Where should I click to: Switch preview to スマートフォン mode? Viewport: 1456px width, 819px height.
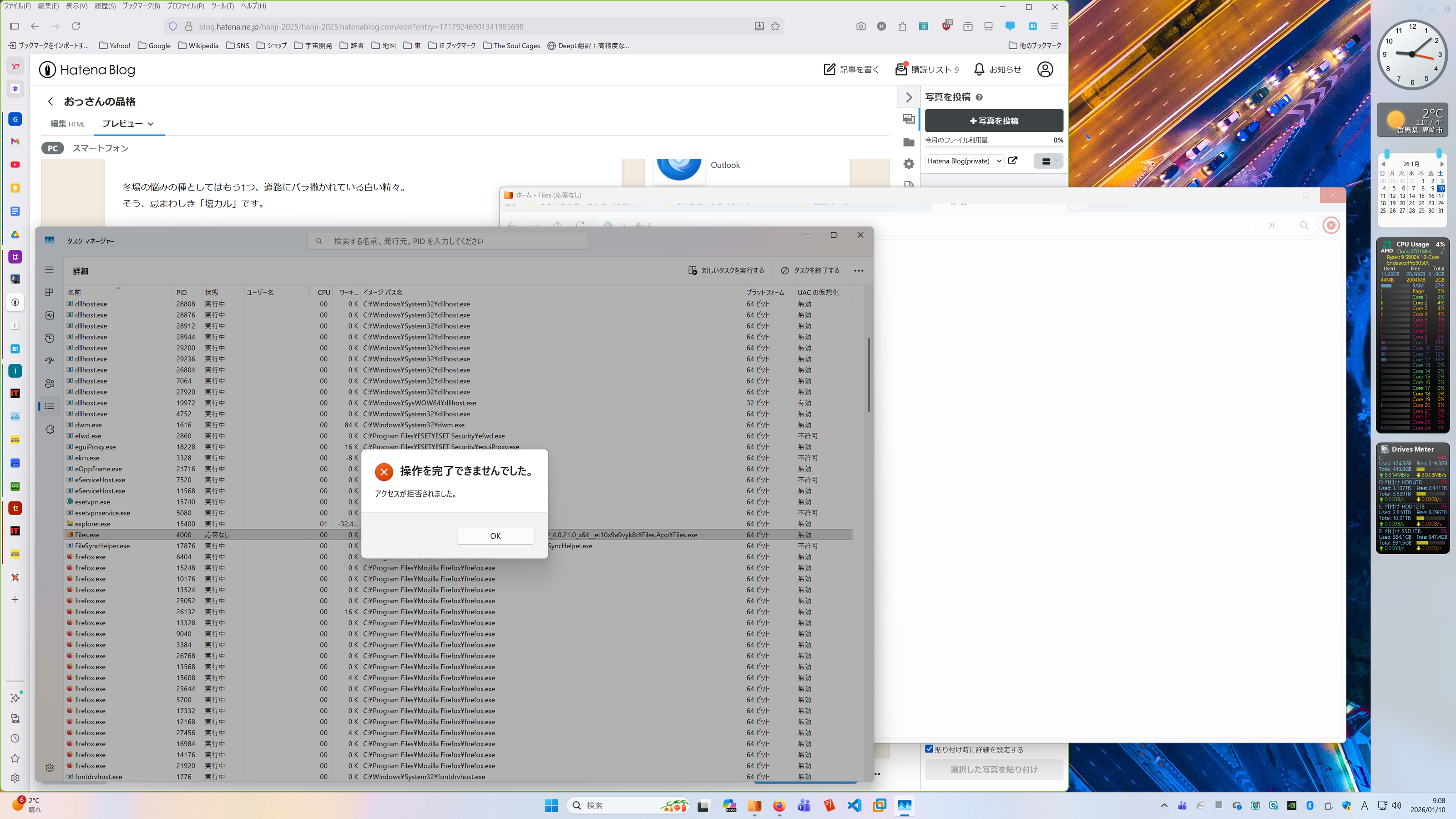tap(100, 148)
